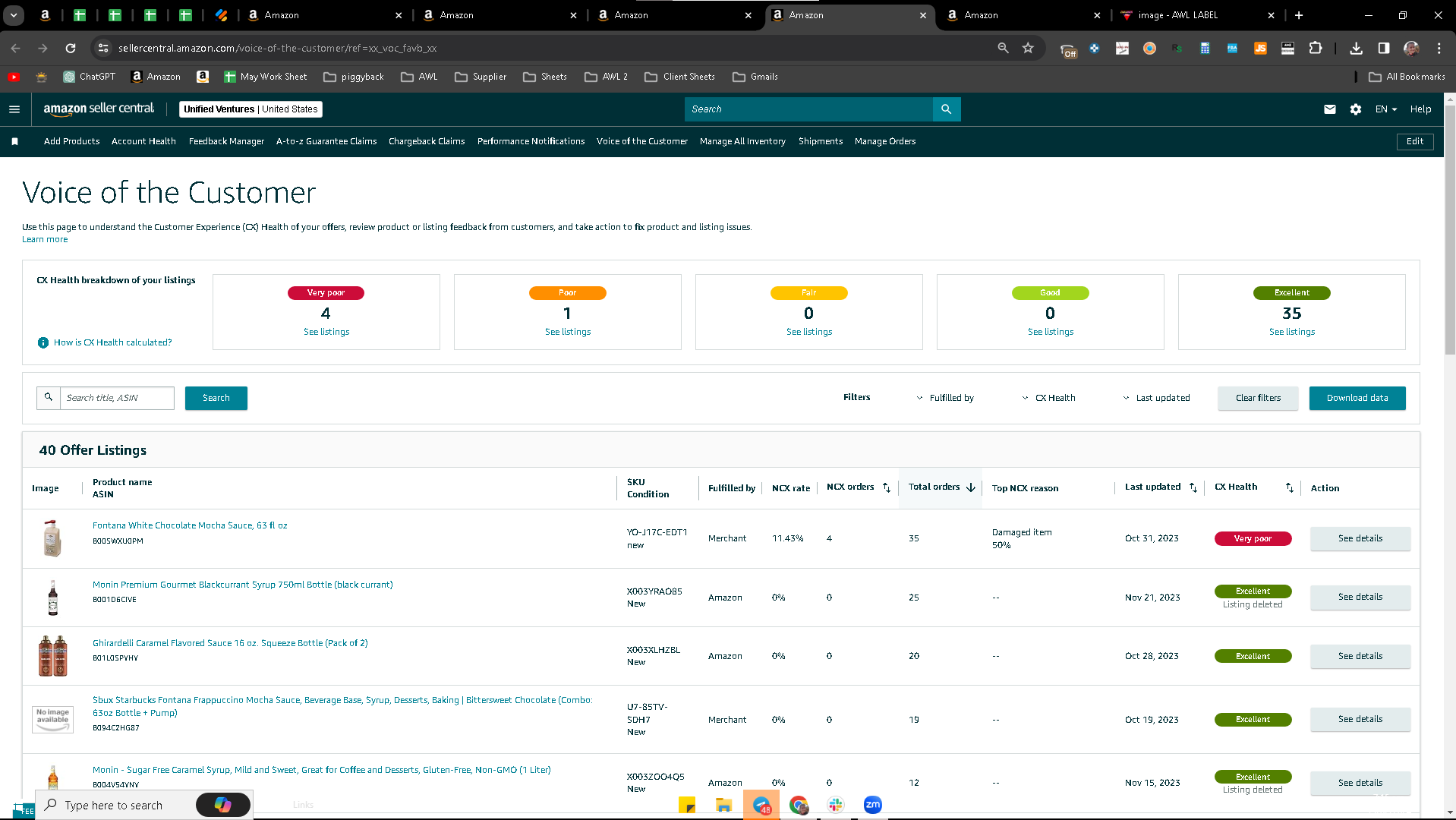The width and height of the screenshot is (1456, 820).
Task: Open the Chrome three-dot menu
Action: coord(1439,48)
